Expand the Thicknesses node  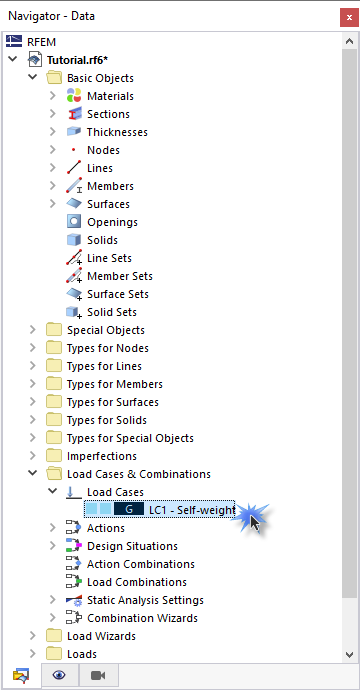tap(52, 132)
